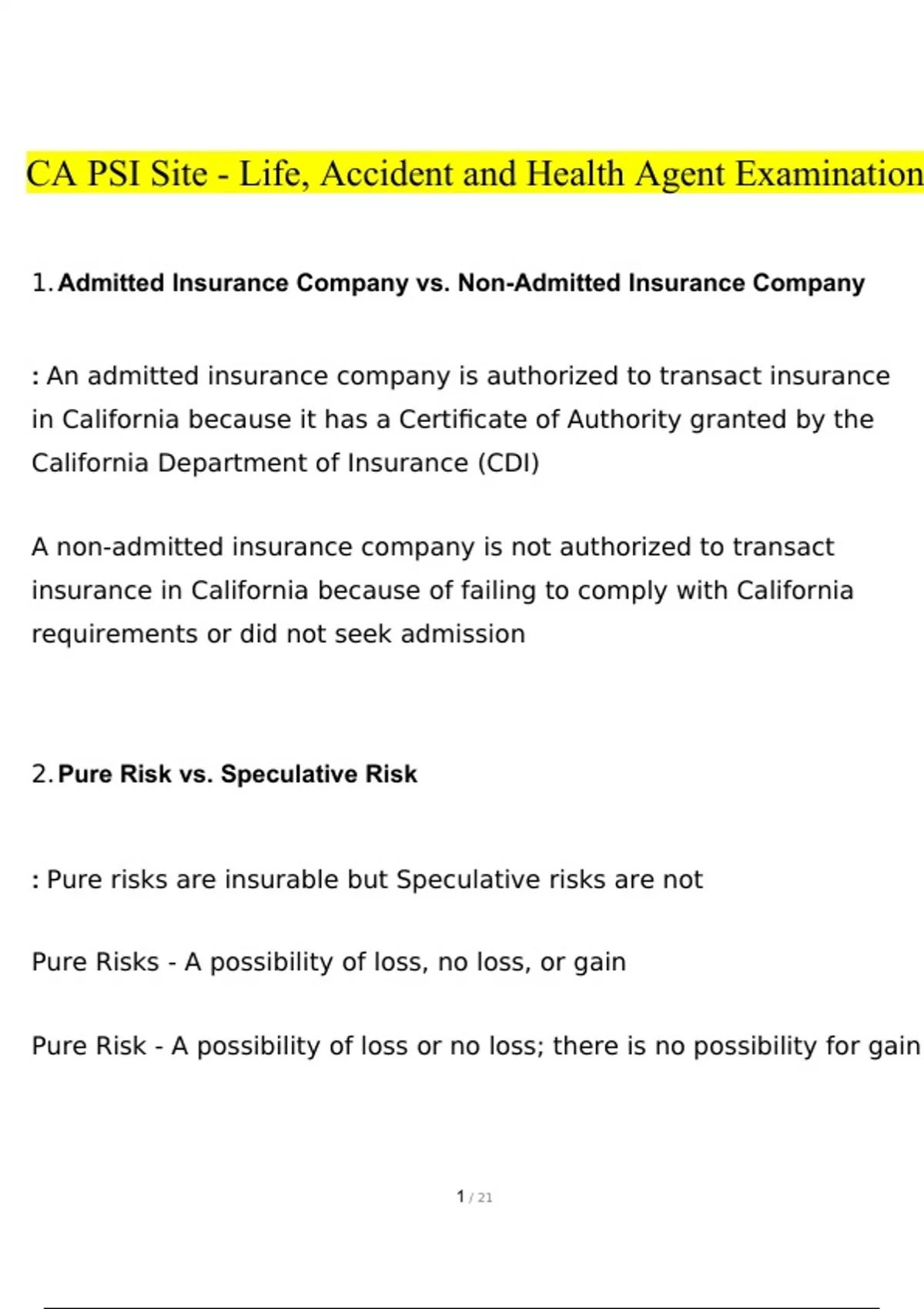Image resolution: width=924 pixels, height=1309 pixels.
Task: Click the line California Department of Insurance
Action: coord(286,463)
